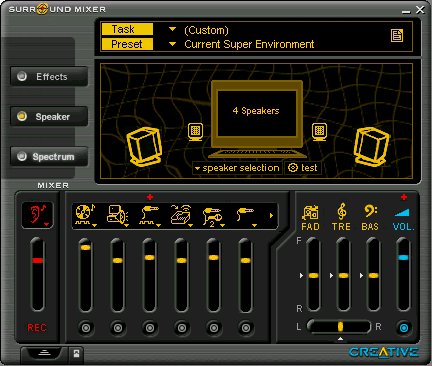Click the Task label button
This screenshot has width=432, height=366.
pos(127,29)
